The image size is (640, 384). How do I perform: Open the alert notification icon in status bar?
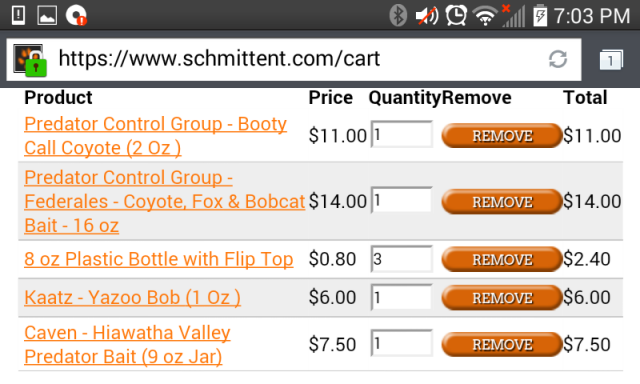click(18, 16)
